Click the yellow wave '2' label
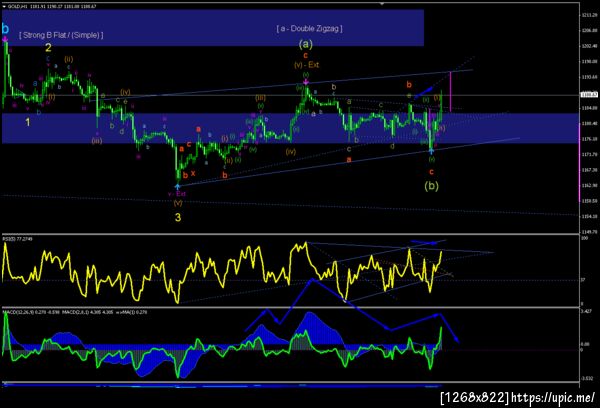This screenshot has height=408, width=600. click(48, 48)
